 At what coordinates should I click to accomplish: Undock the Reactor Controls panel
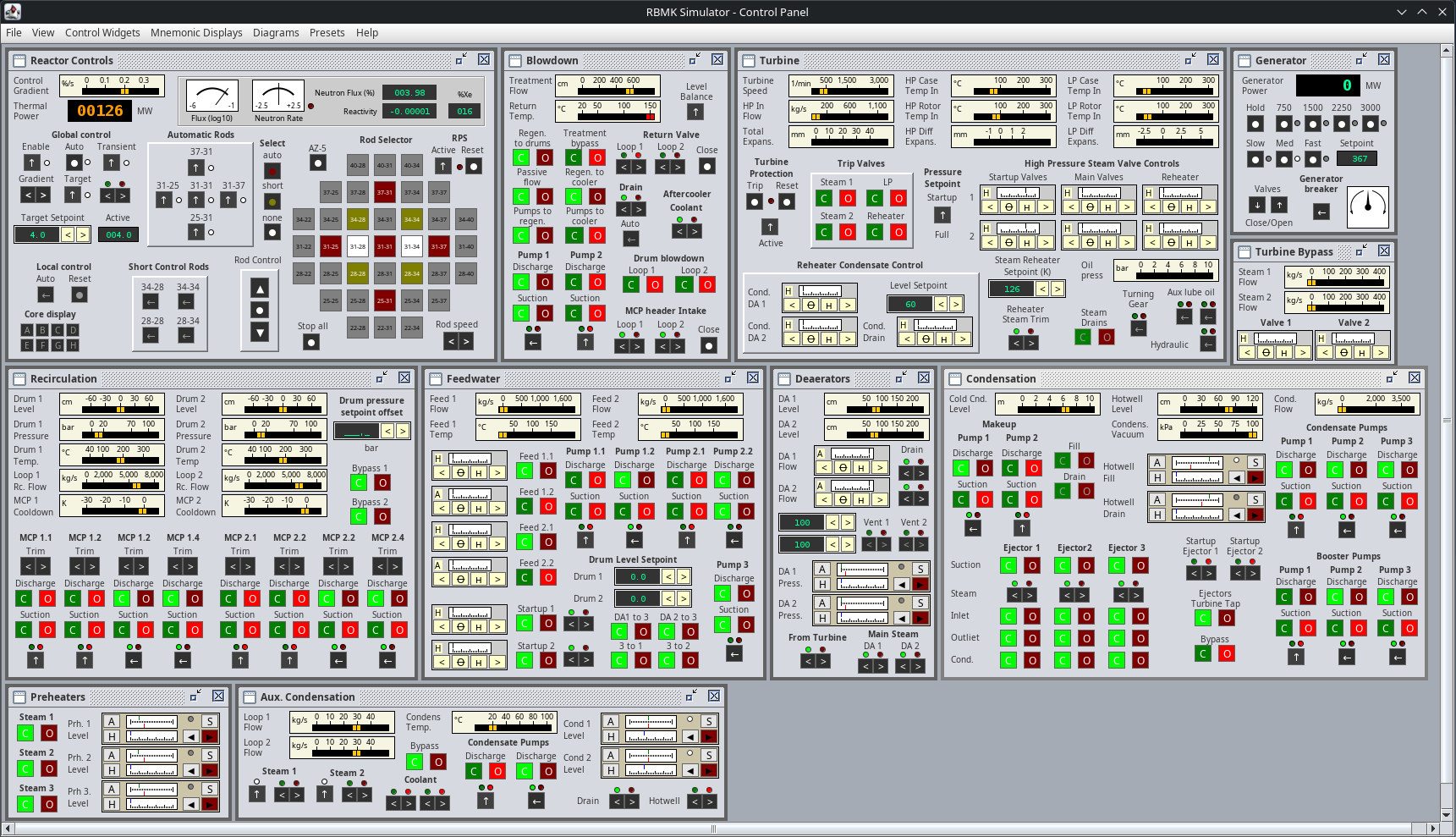click(461, 60)
